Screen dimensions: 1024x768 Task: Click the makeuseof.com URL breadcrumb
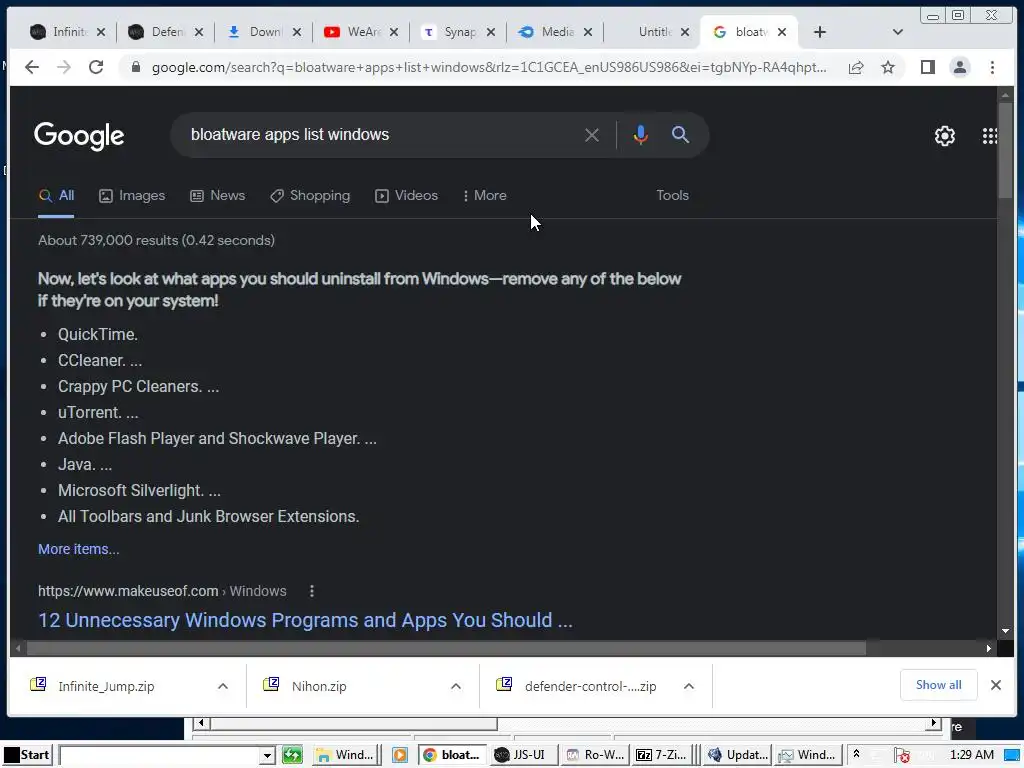[162, 591]
